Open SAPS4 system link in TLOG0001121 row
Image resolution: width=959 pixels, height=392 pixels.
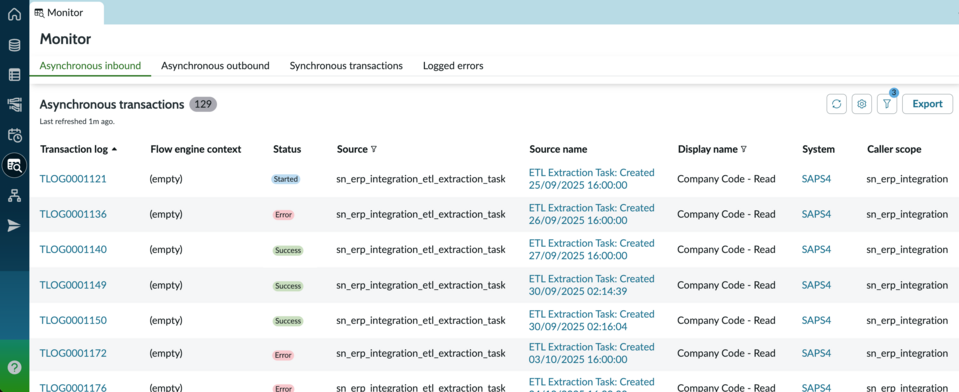tap(816, 179)
